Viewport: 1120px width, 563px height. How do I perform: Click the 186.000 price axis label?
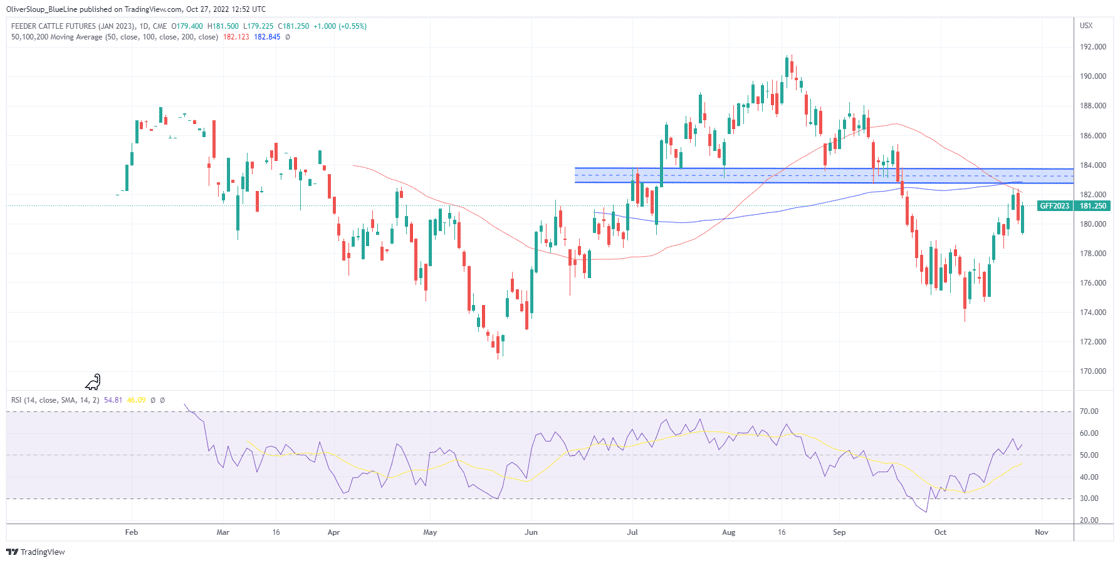point(1092,136)
